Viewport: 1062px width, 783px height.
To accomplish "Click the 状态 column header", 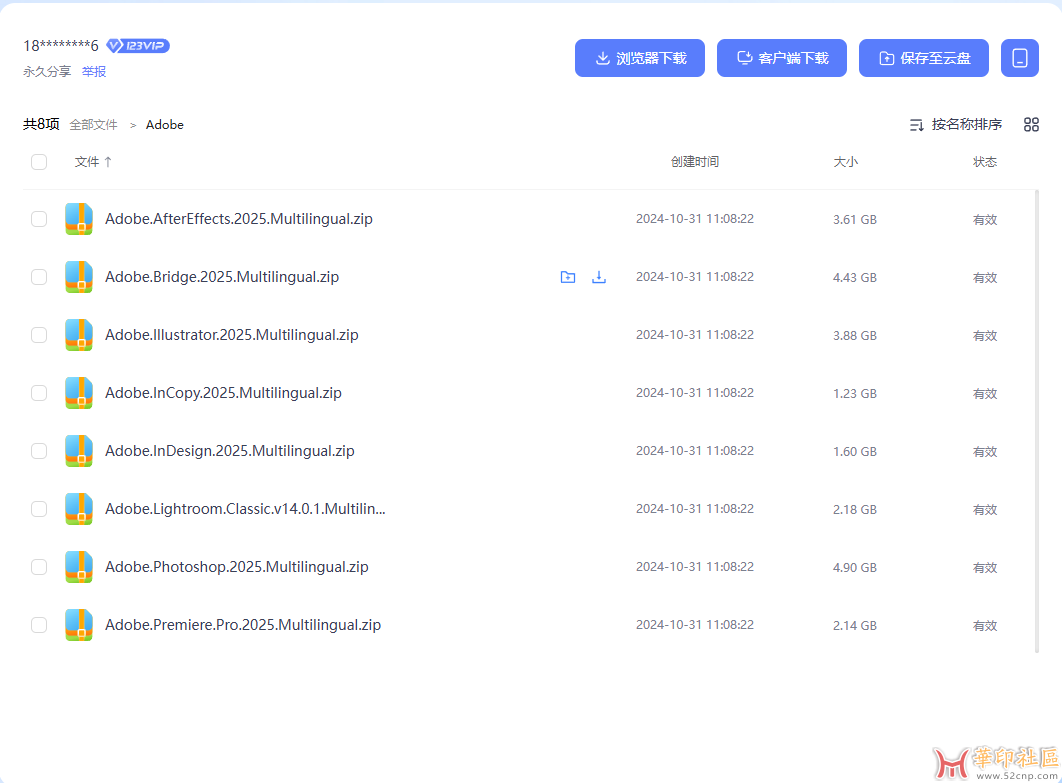I will pyautogui.click(x=985, y=162).
